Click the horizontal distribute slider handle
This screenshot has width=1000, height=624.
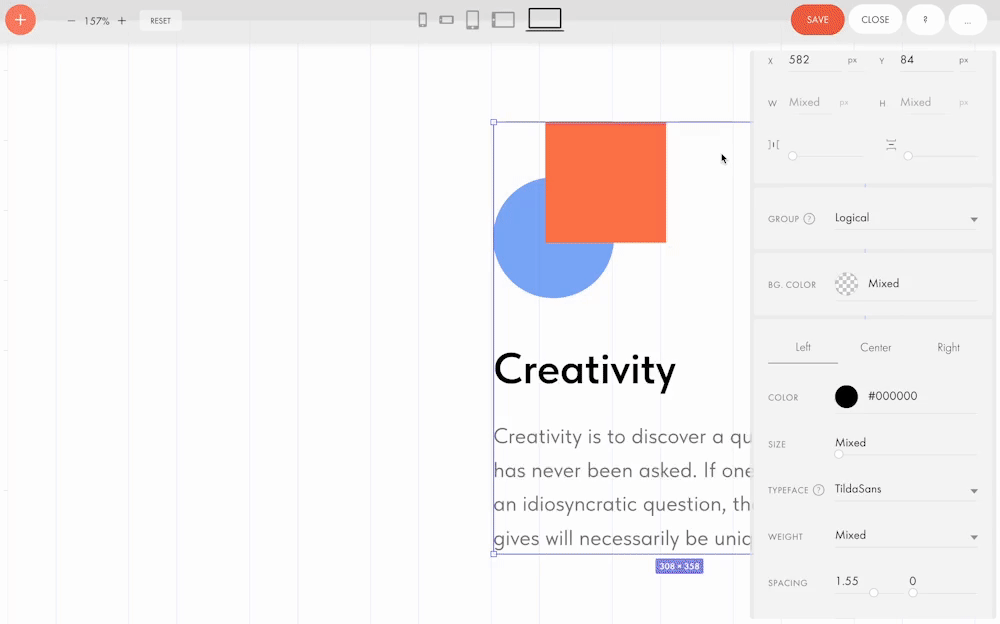click(792, 156)
